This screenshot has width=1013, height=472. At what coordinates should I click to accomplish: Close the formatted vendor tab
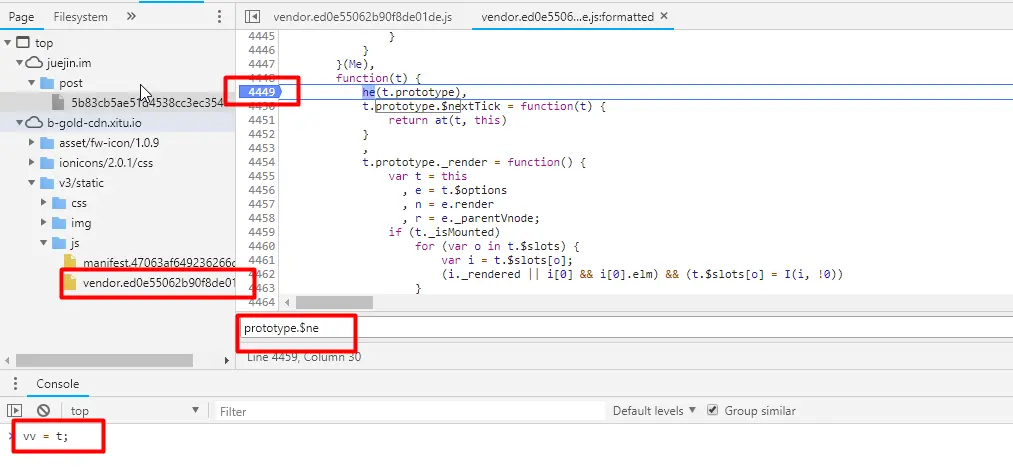[x=663, y=17]
